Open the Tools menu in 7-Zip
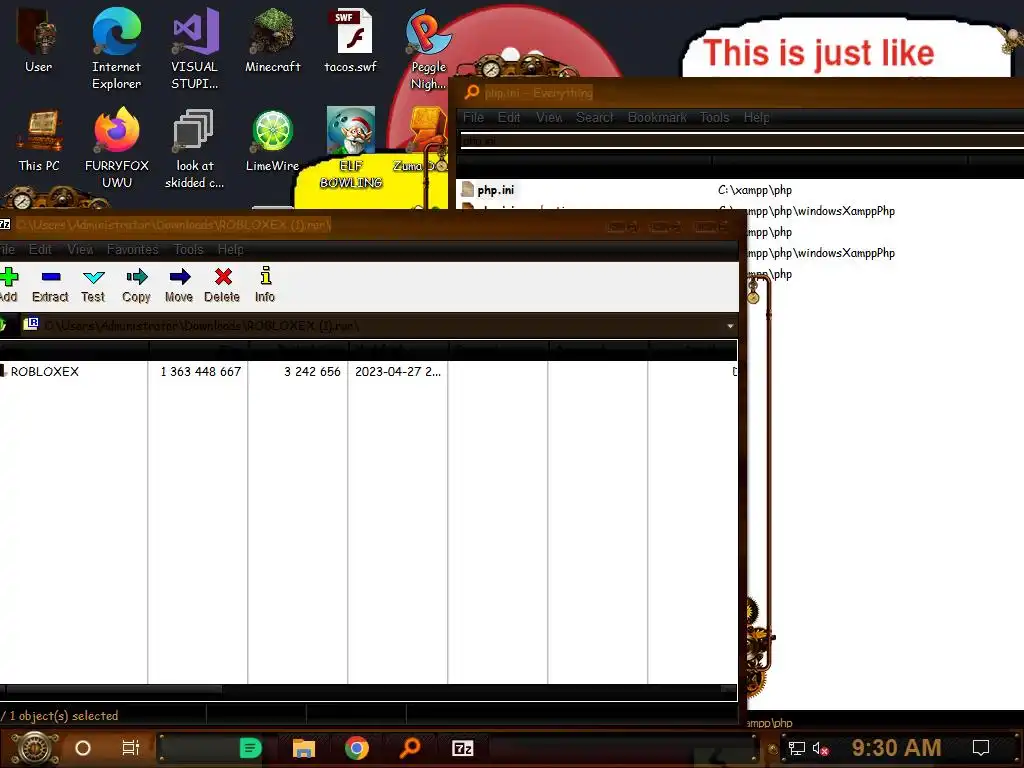 [x=189, y=249]
